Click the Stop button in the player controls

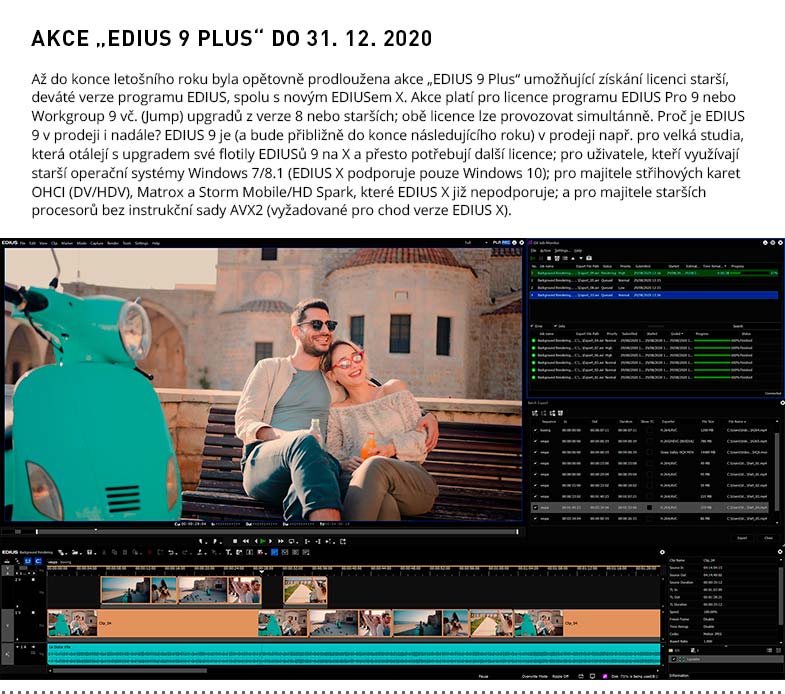pos(234,541)
